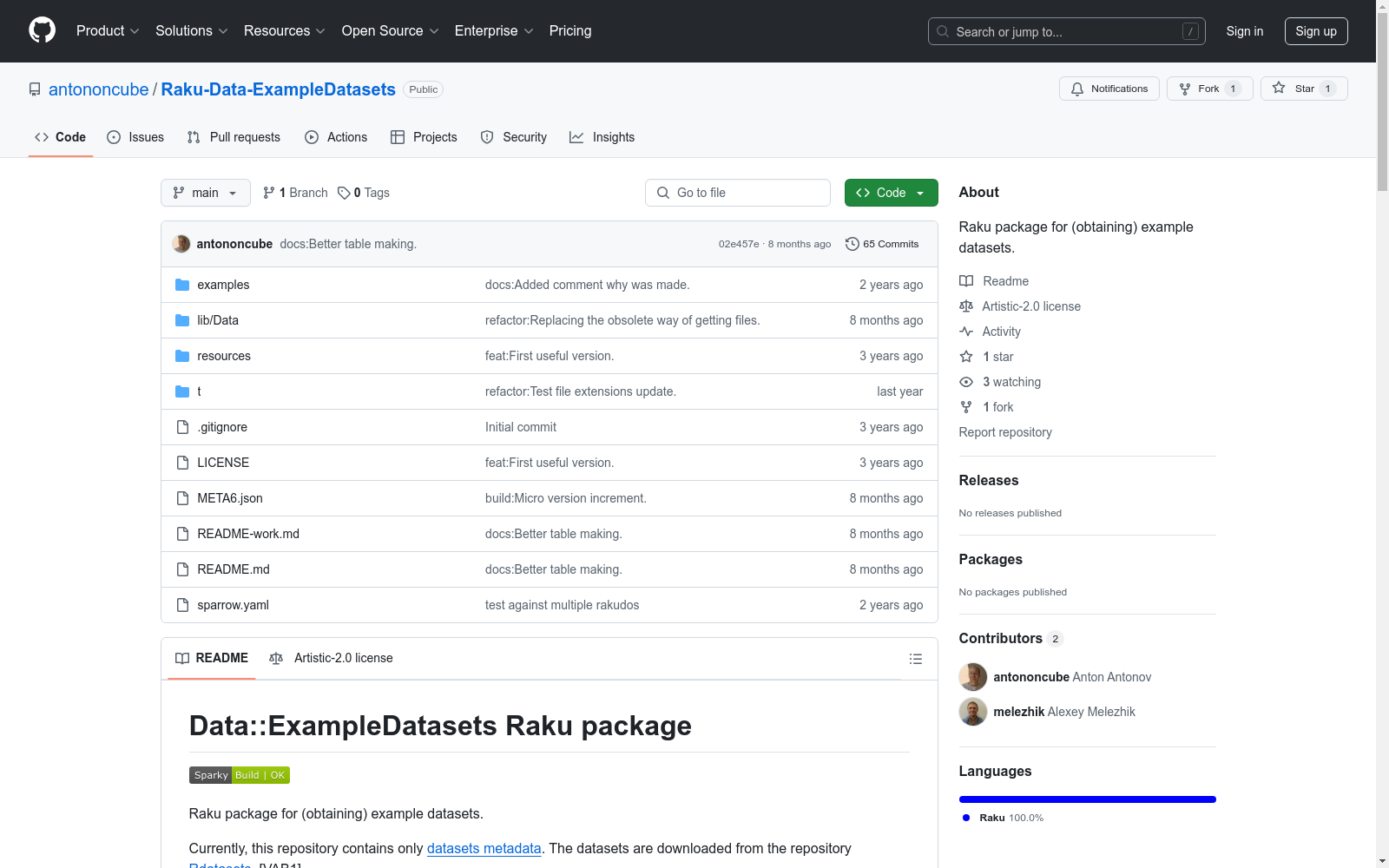Click the Readme book icon in About
Image resolution: width=1389 pixels, height=868 pixels.
pyautogui.click(x=966, y=281)
